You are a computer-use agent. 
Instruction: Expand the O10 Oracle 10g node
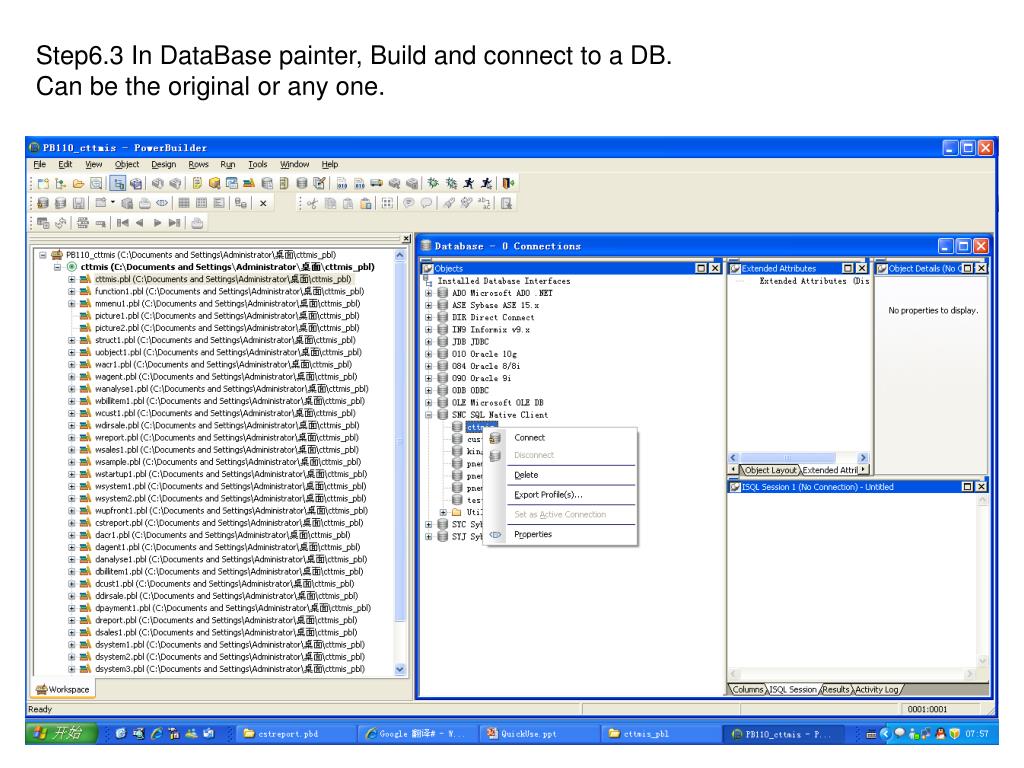coord(428,354)
